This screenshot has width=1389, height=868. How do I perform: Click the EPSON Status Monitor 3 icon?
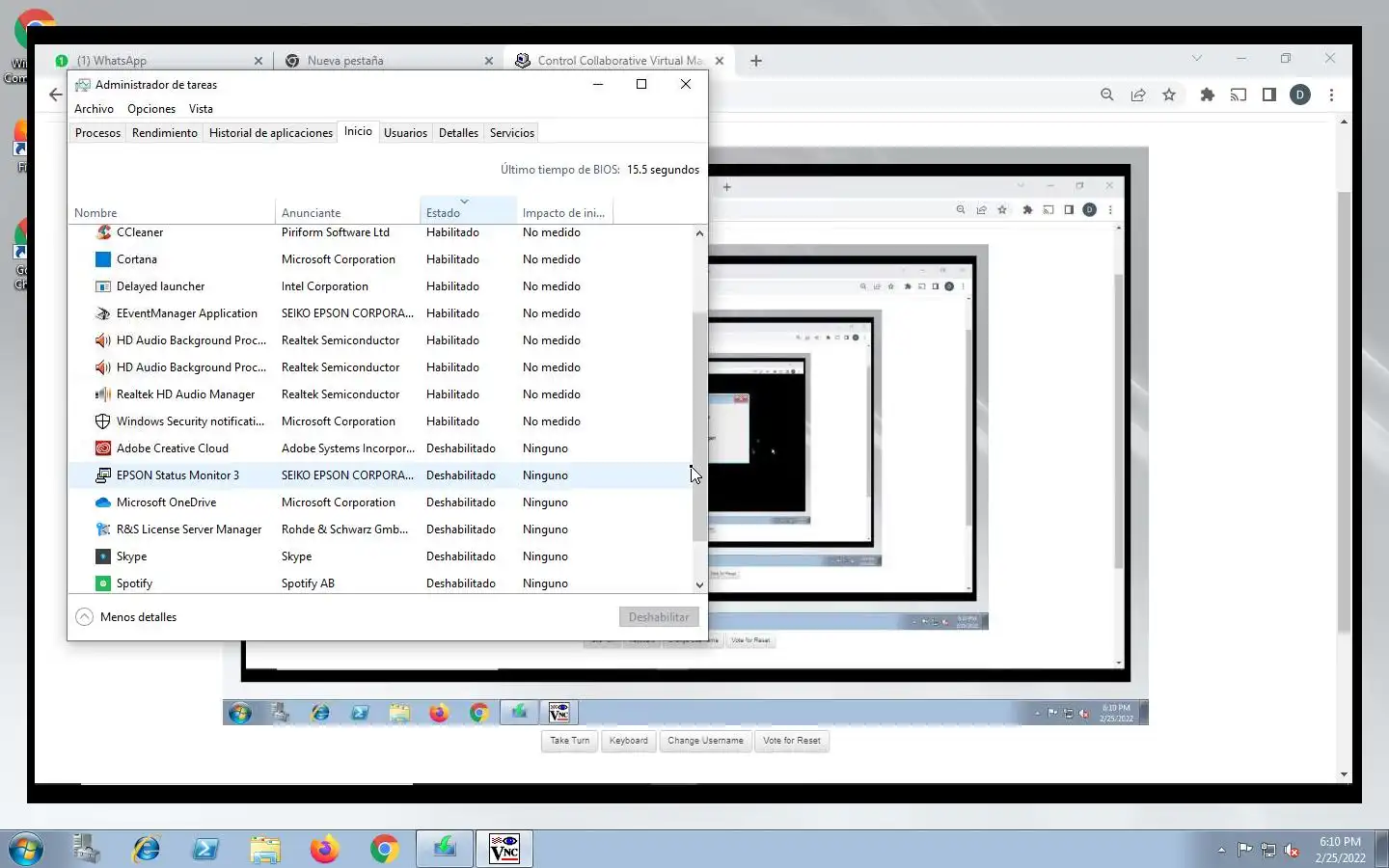pyautogui.click(x=103, y=475)
